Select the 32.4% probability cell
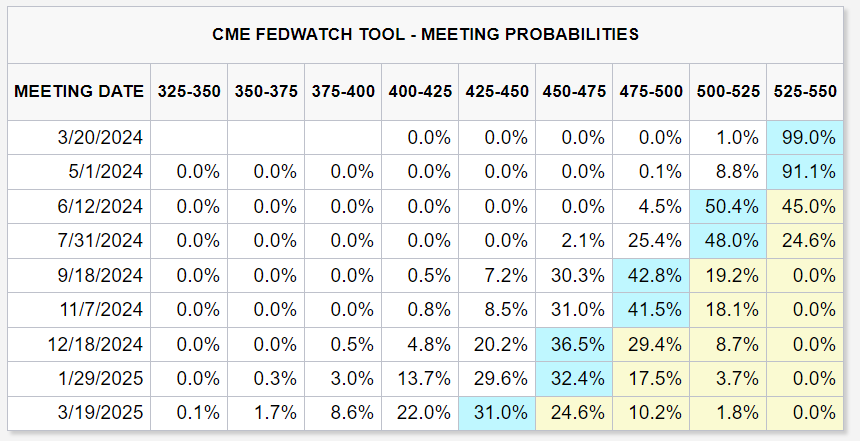The image size is (860, 441). coord(575,377)
